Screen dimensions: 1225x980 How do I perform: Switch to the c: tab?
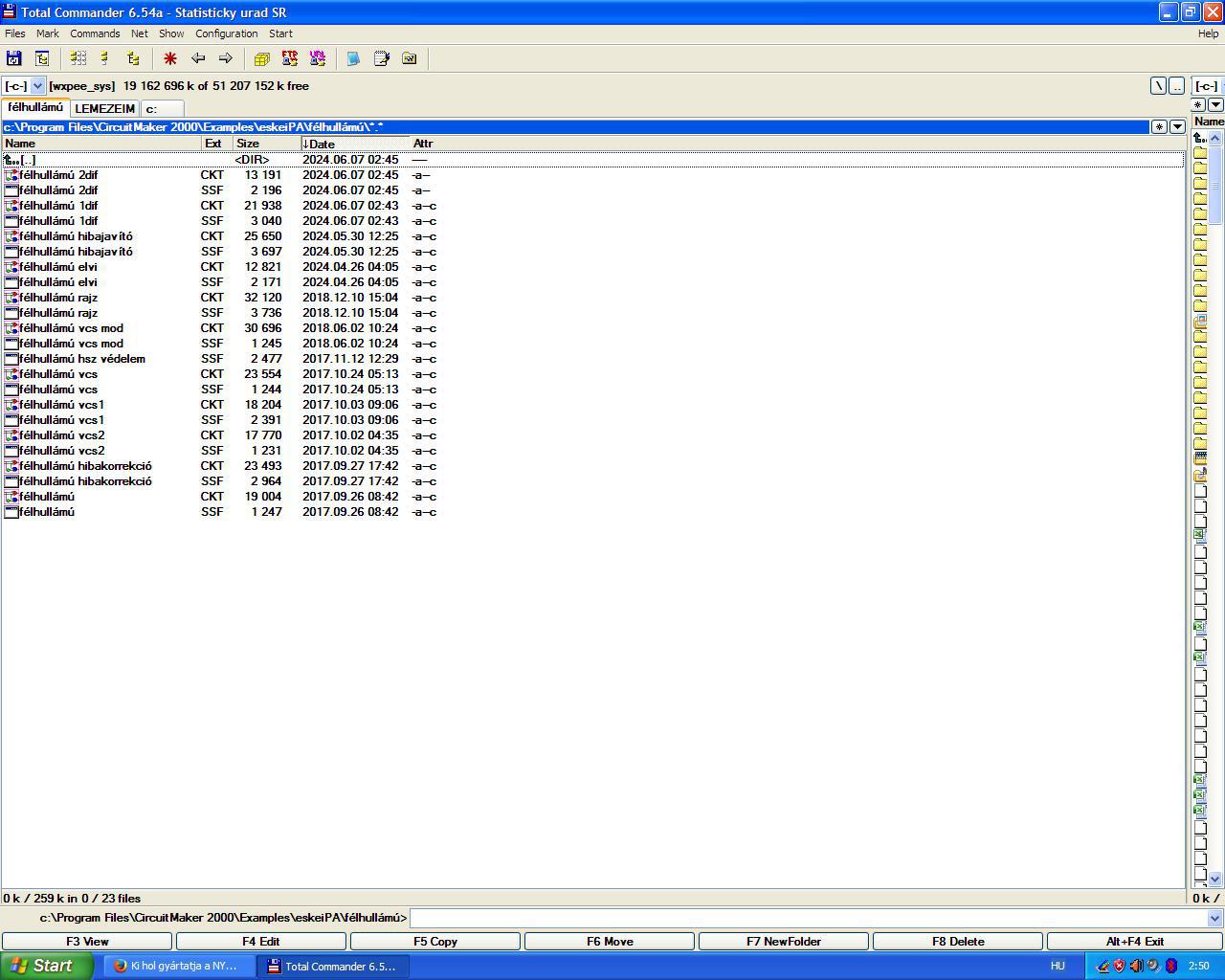162,108
